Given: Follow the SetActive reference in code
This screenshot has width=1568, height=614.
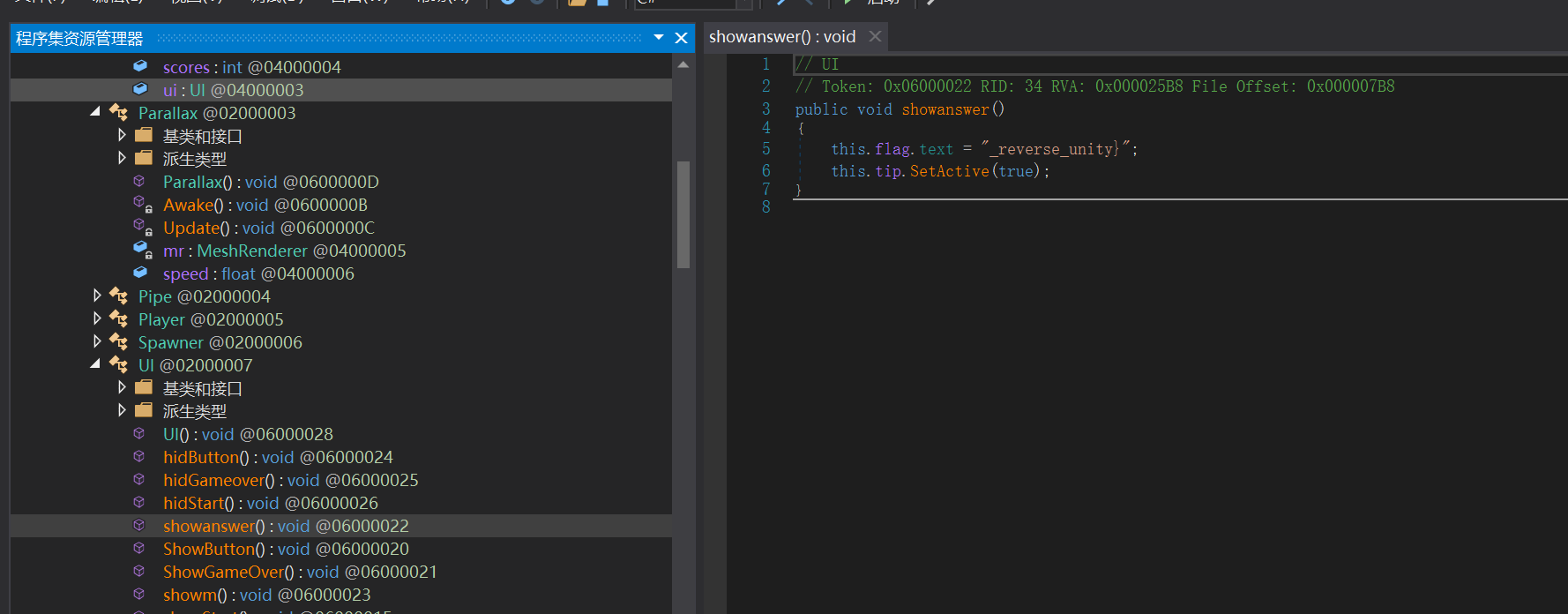Looking at the screenshot, I should click(x=949, y=171).
